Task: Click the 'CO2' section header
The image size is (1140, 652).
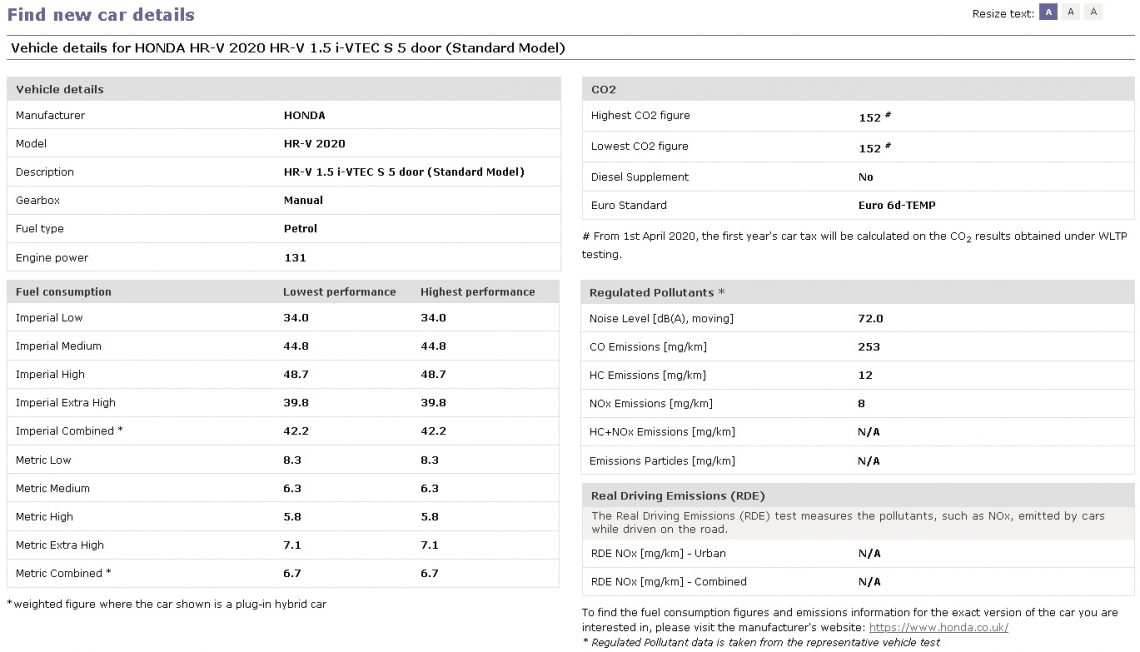Action: [x=604, y=89]
